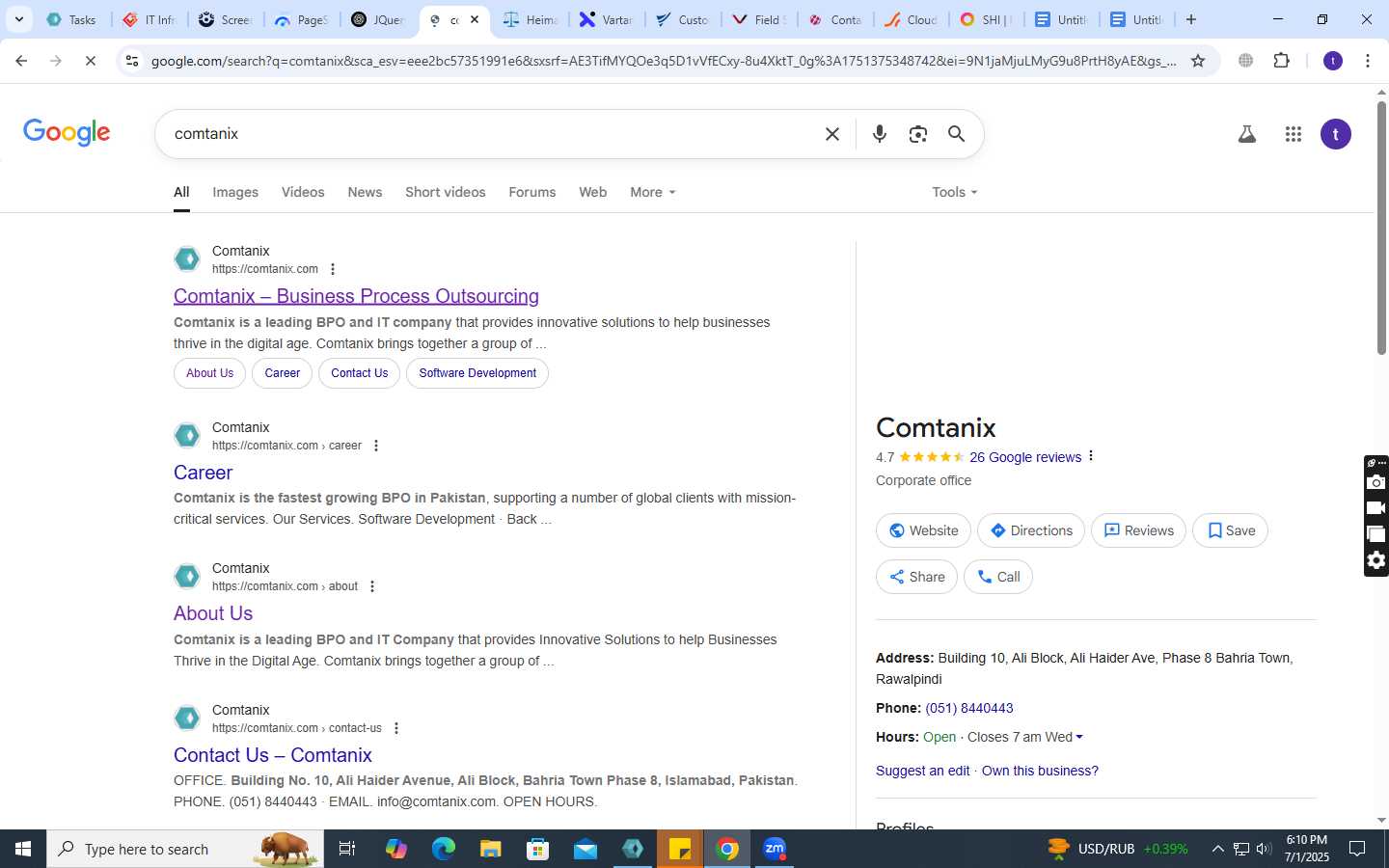Screen dimensions: 1389x868
Task: Open options for the Career result
Action: tap(376, 446)
